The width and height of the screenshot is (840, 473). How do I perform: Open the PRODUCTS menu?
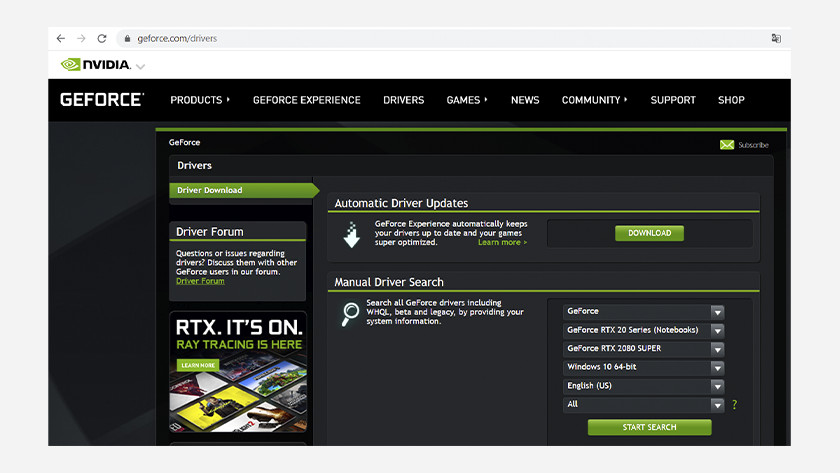200,100
